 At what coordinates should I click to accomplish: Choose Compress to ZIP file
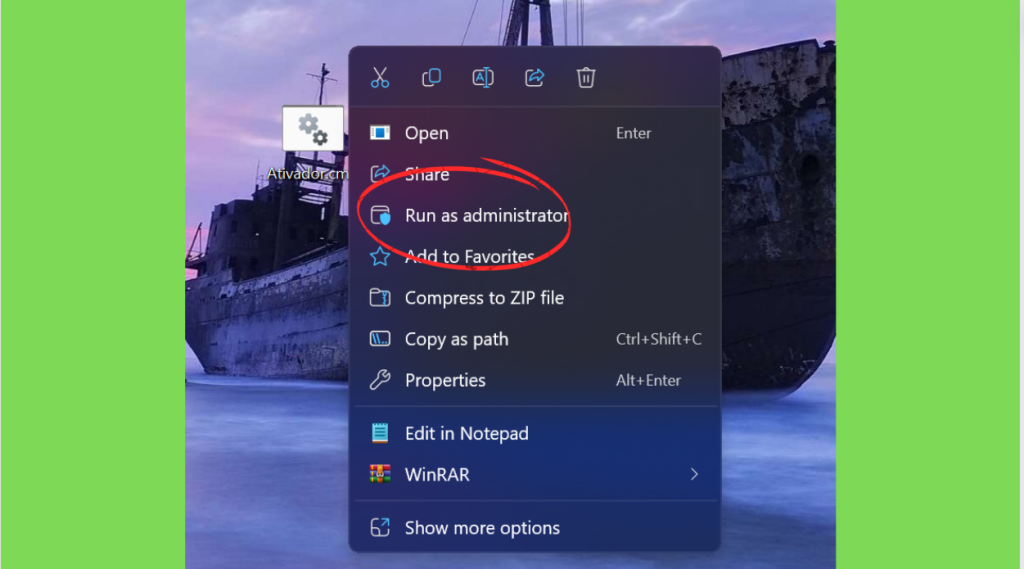pyautogui.click(x=536, y=298)
